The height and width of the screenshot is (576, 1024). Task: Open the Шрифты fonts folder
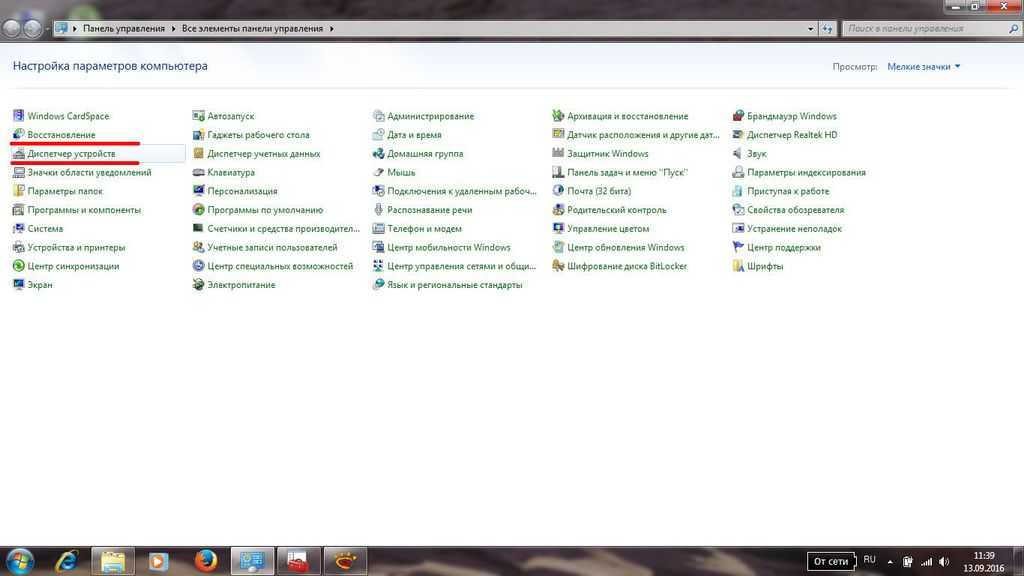click(x=764, y=266)
